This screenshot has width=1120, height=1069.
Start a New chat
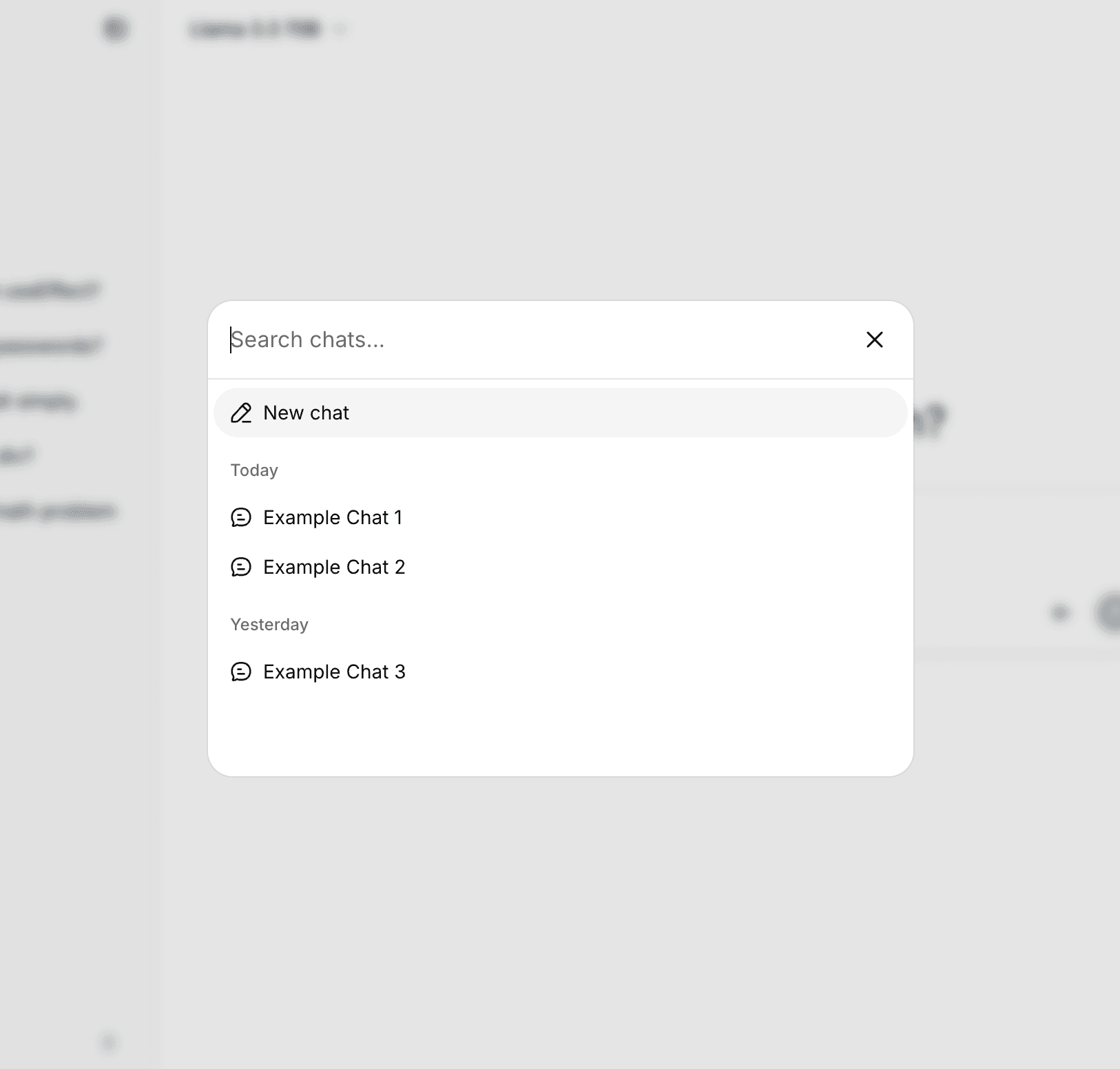click(x=306, y=413)
